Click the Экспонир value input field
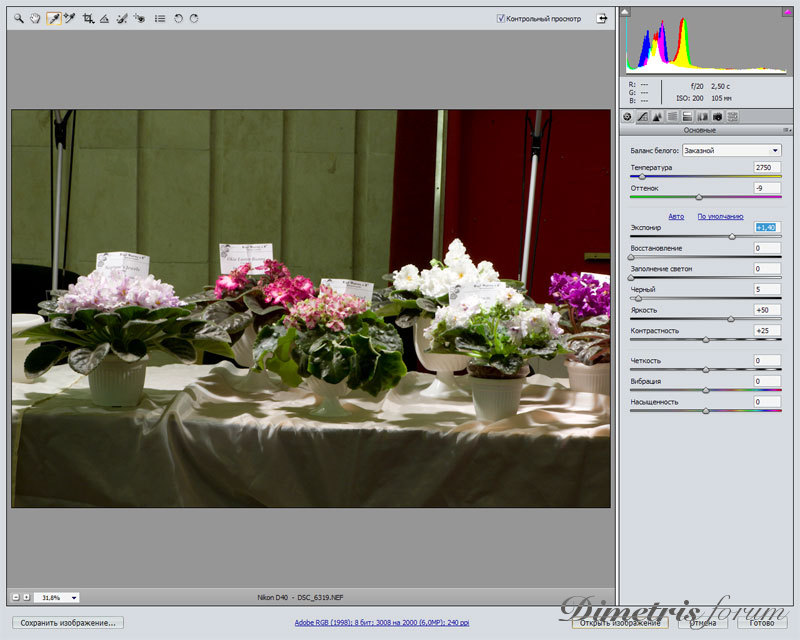This screenshot has width=800, height=640. coord(767,228)
